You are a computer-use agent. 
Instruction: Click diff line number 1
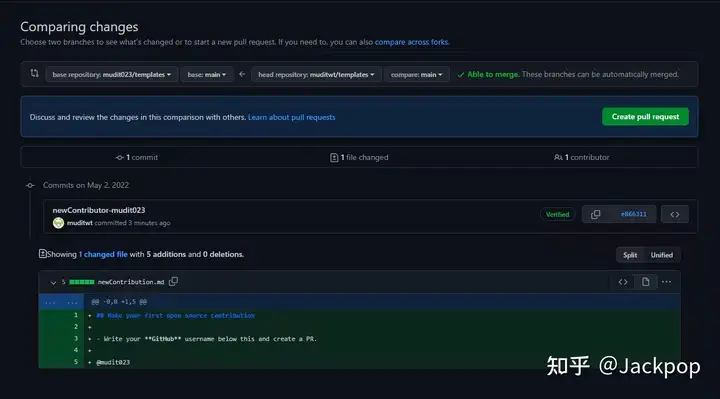pyautogui.click(x=76, y=315)
